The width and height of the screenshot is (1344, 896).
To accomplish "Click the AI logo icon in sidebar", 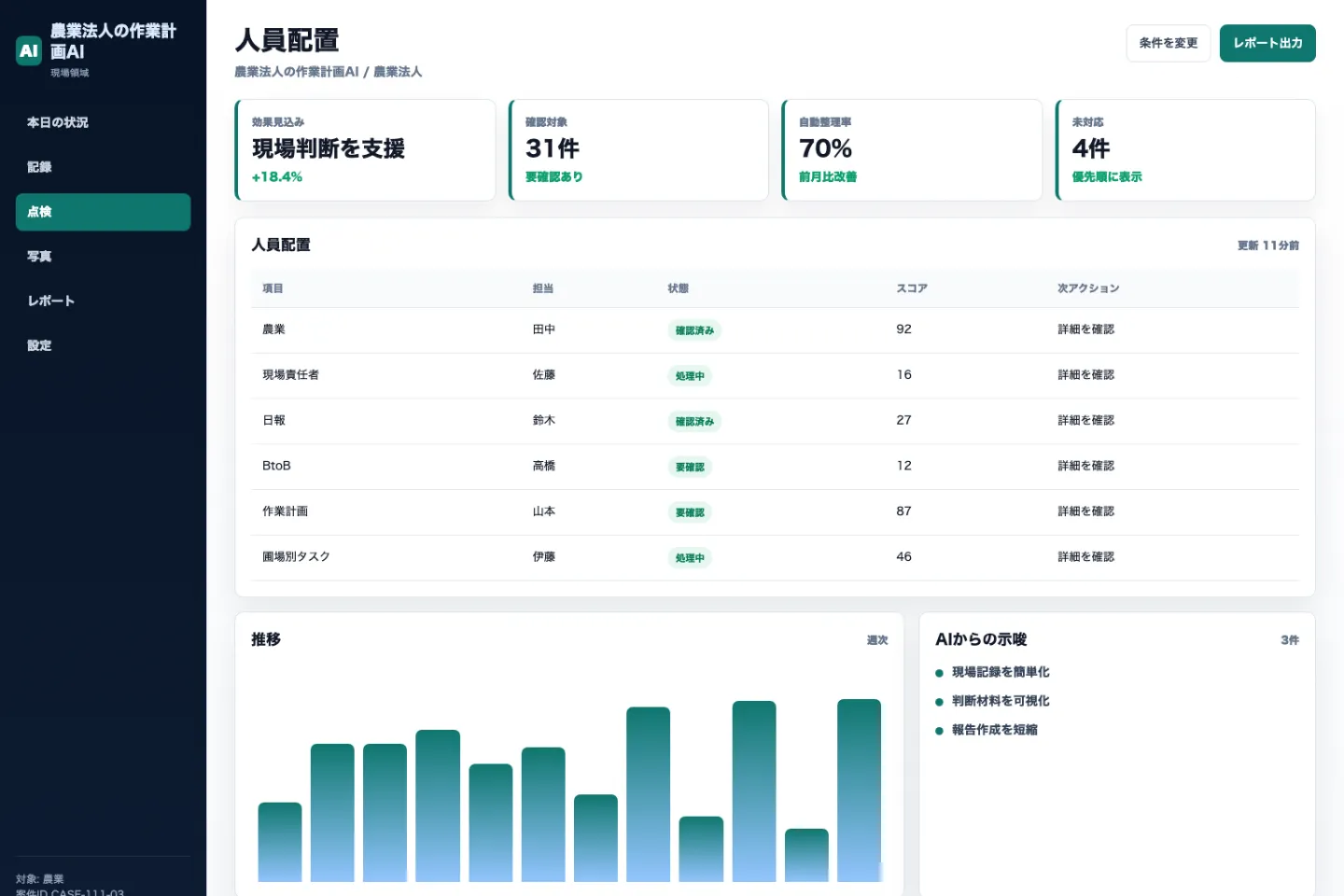I will coord(29,50).
